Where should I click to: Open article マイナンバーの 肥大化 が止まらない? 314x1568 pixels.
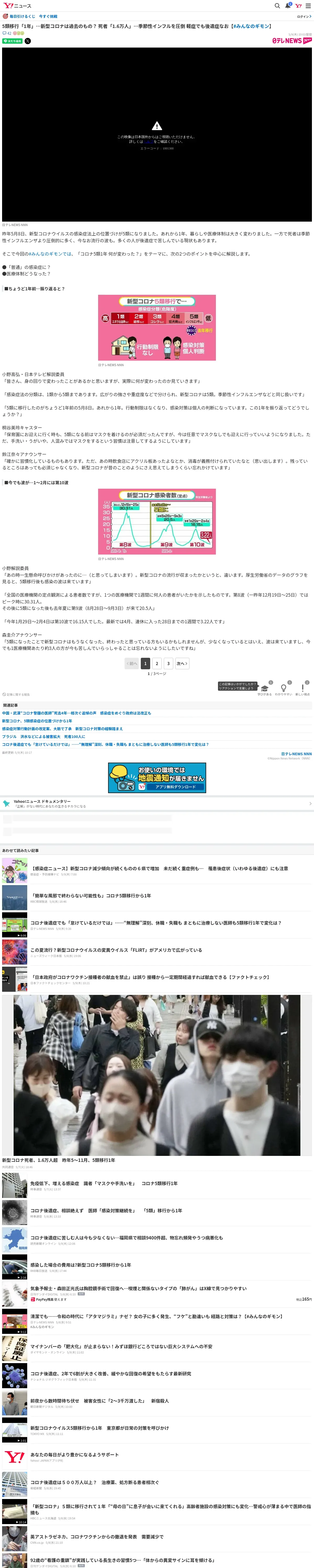(121, 1346)
